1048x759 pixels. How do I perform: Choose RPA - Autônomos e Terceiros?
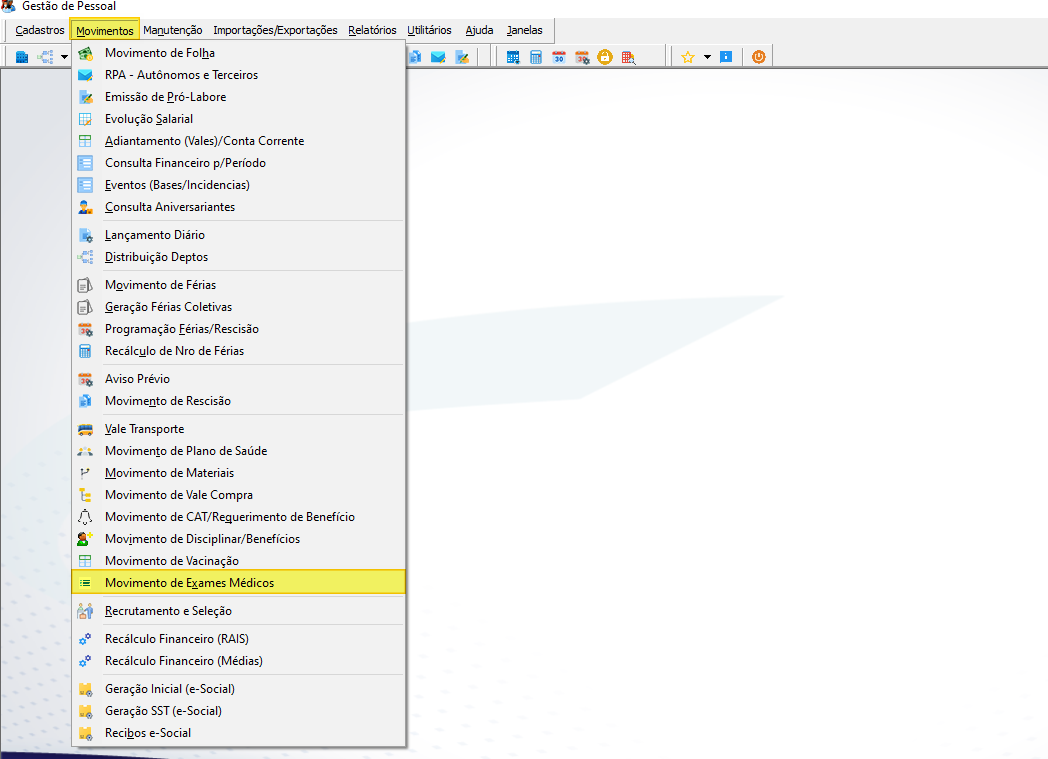(238, 75)
